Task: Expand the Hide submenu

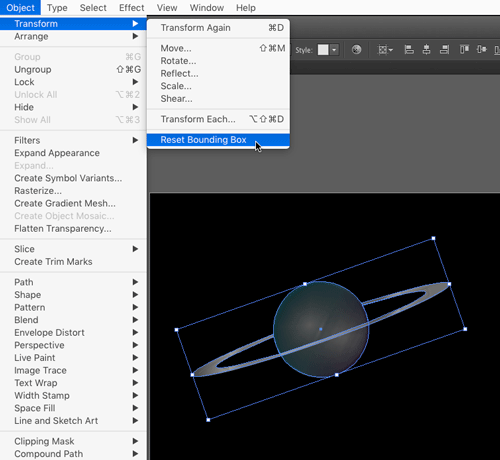Action: pyautogui.click(x=73, y=107)
